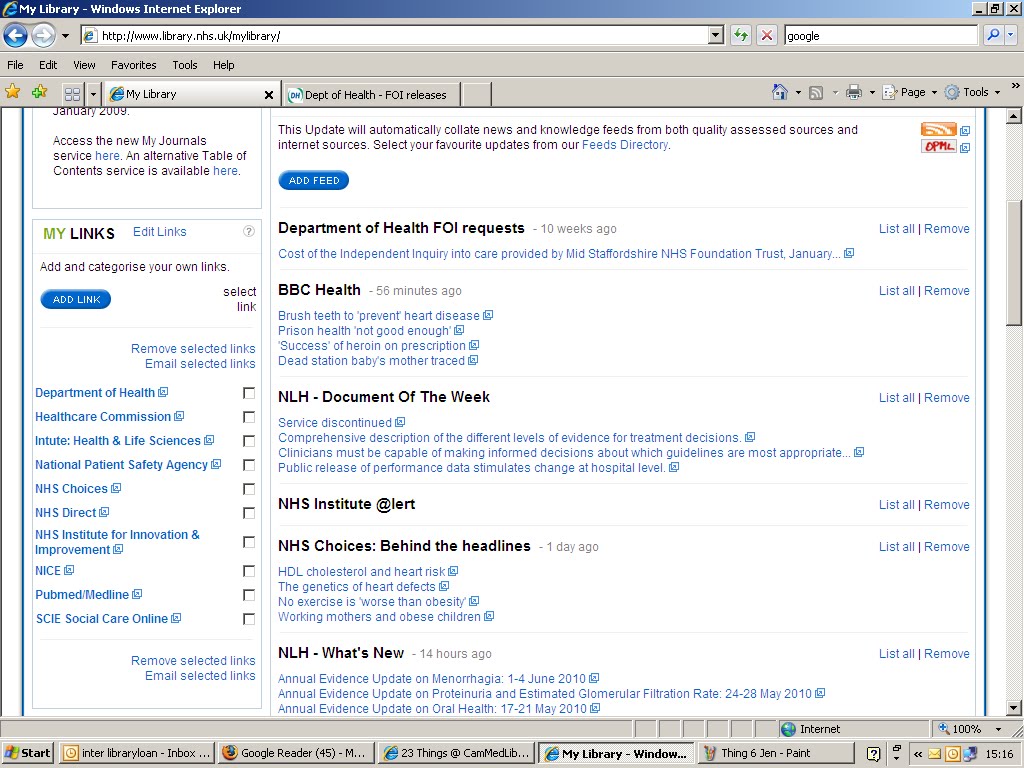The image size is (1024, 768).
Task: Enable the NHS Direct checkbox
Action: click(249, 513)
